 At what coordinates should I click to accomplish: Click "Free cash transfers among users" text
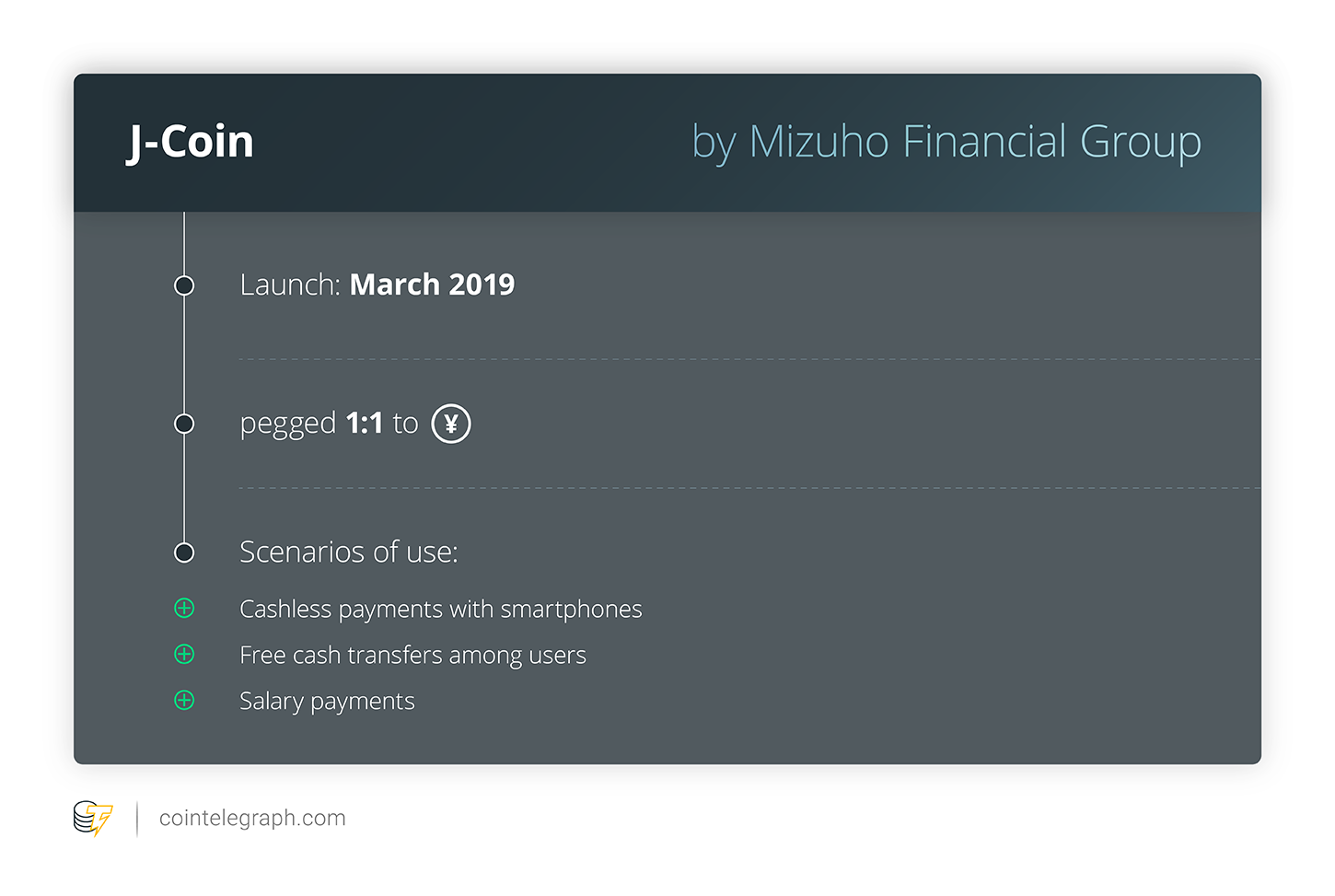412,656
